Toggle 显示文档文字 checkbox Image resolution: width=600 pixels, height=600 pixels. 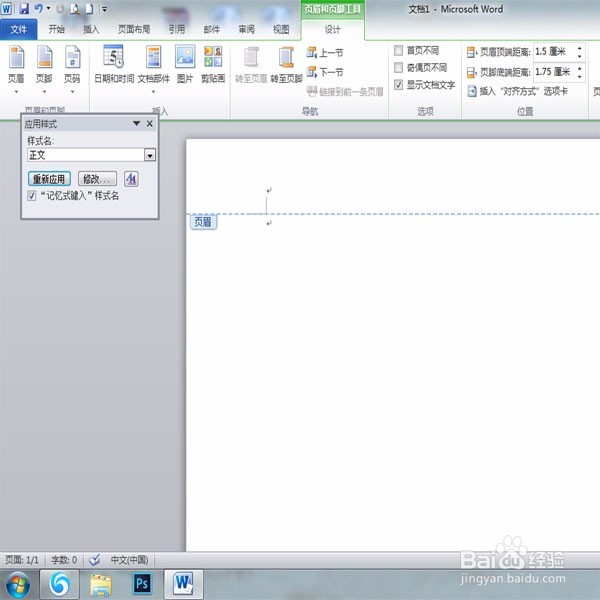pos(398,85)
